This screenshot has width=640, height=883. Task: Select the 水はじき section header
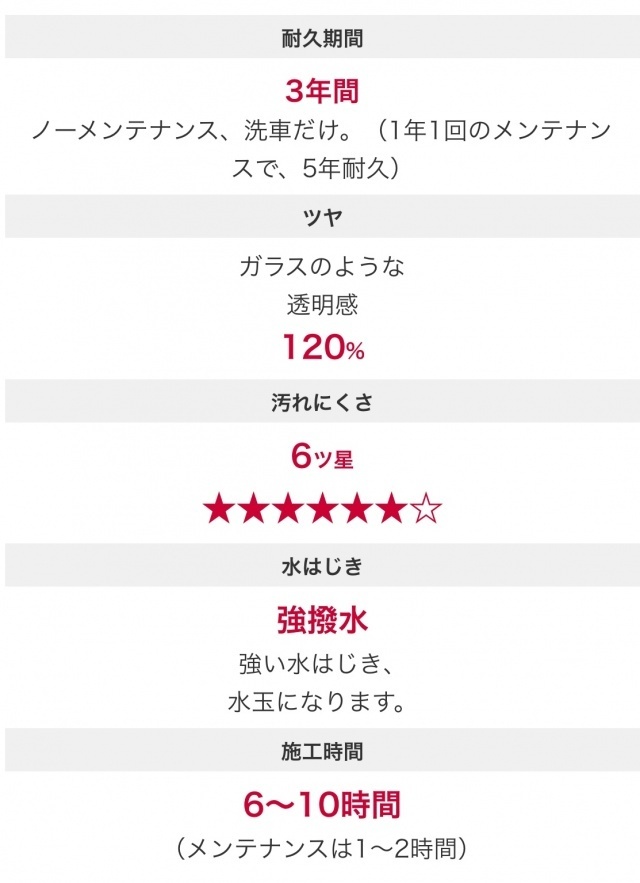(322, 566)
